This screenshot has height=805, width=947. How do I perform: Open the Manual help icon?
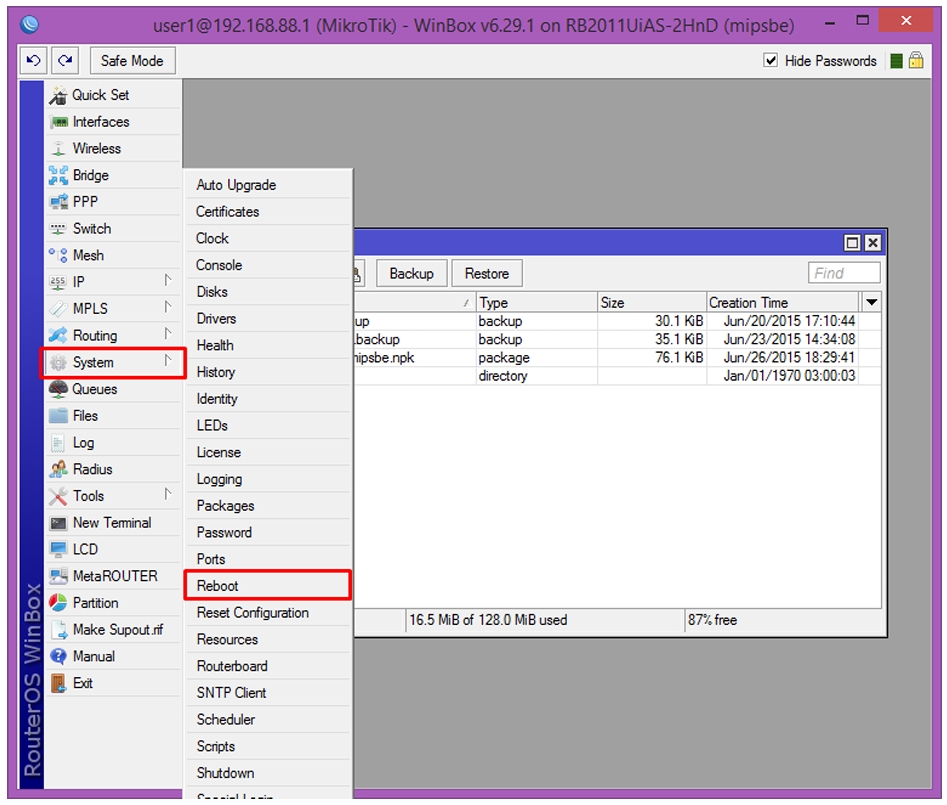(59, 656)
